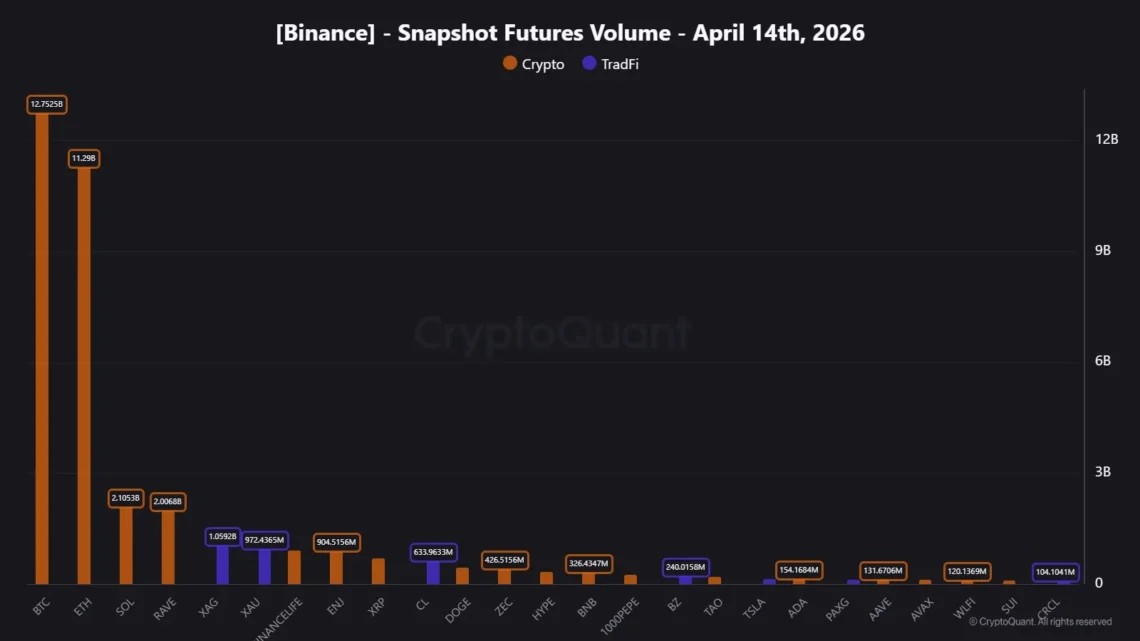Click the CryptoQuant copyright notice
Screen dimensions: 1140x641
click(1040, 622)
